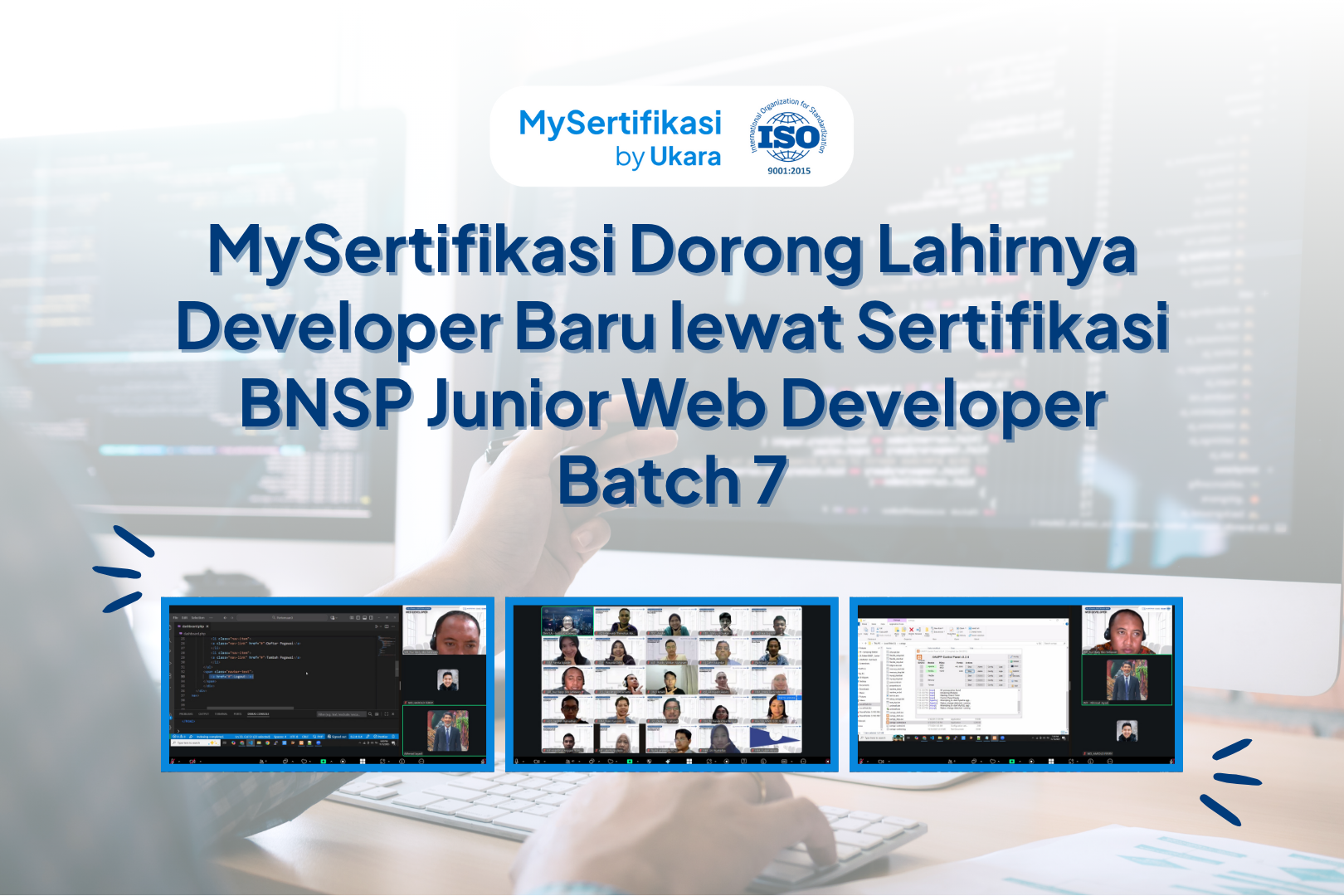Click the MySQL Admin button in XAMPP

coord(980,671)
